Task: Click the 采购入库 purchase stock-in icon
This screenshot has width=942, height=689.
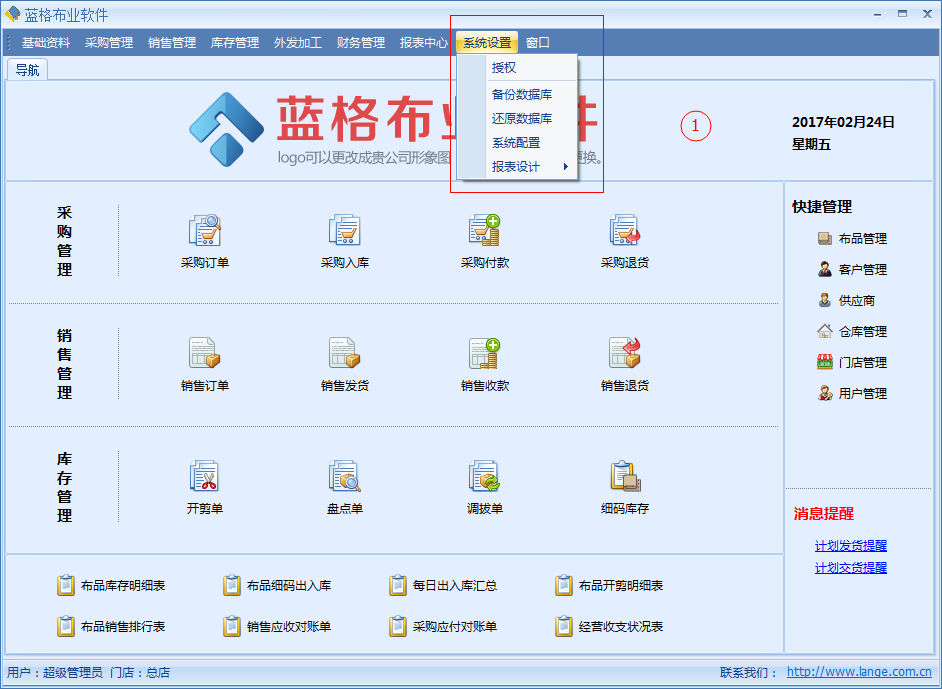Action: (x=345, y=231)
